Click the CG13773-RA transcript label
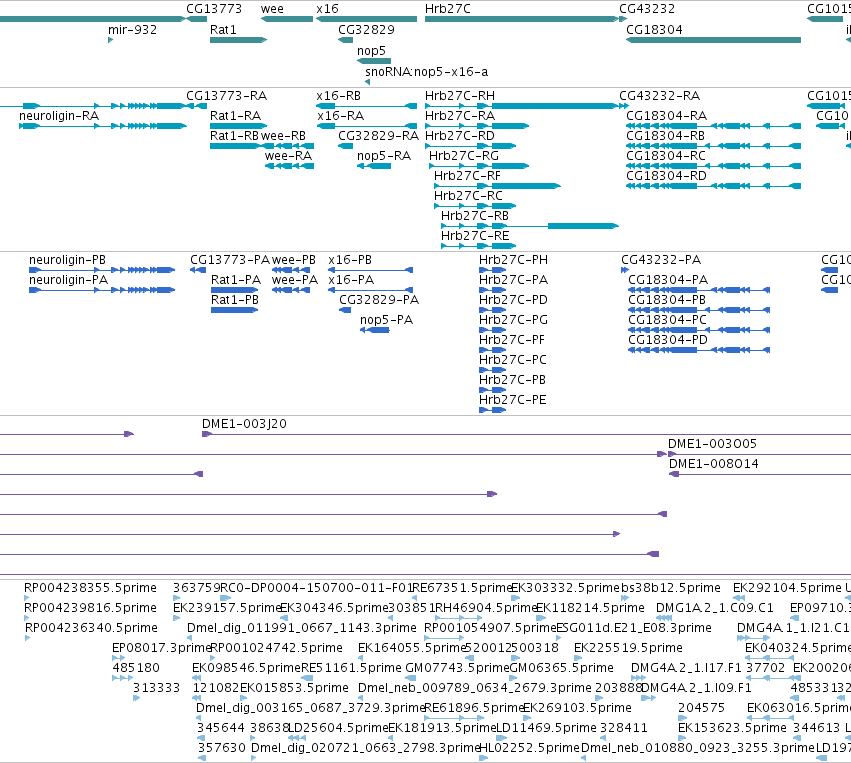 tap(226, 96)
